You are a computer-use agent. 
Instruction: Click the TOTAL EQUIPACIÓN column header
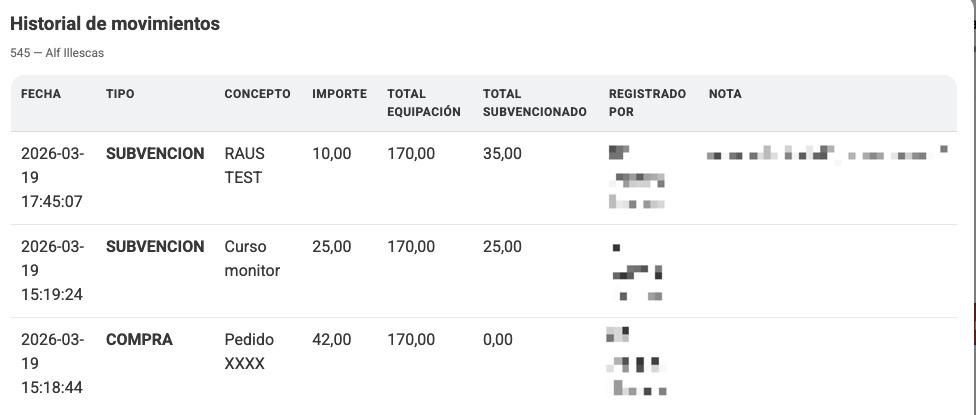423,103
